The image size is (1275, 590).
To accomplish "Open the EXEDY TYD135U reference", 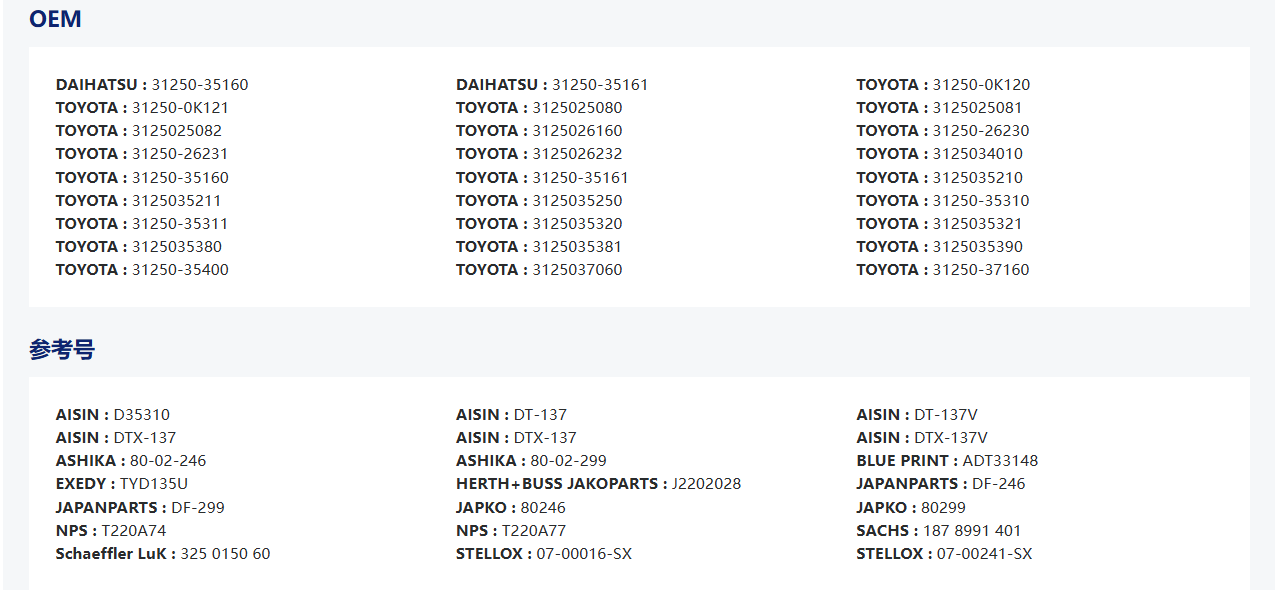I will coord(122,484).
